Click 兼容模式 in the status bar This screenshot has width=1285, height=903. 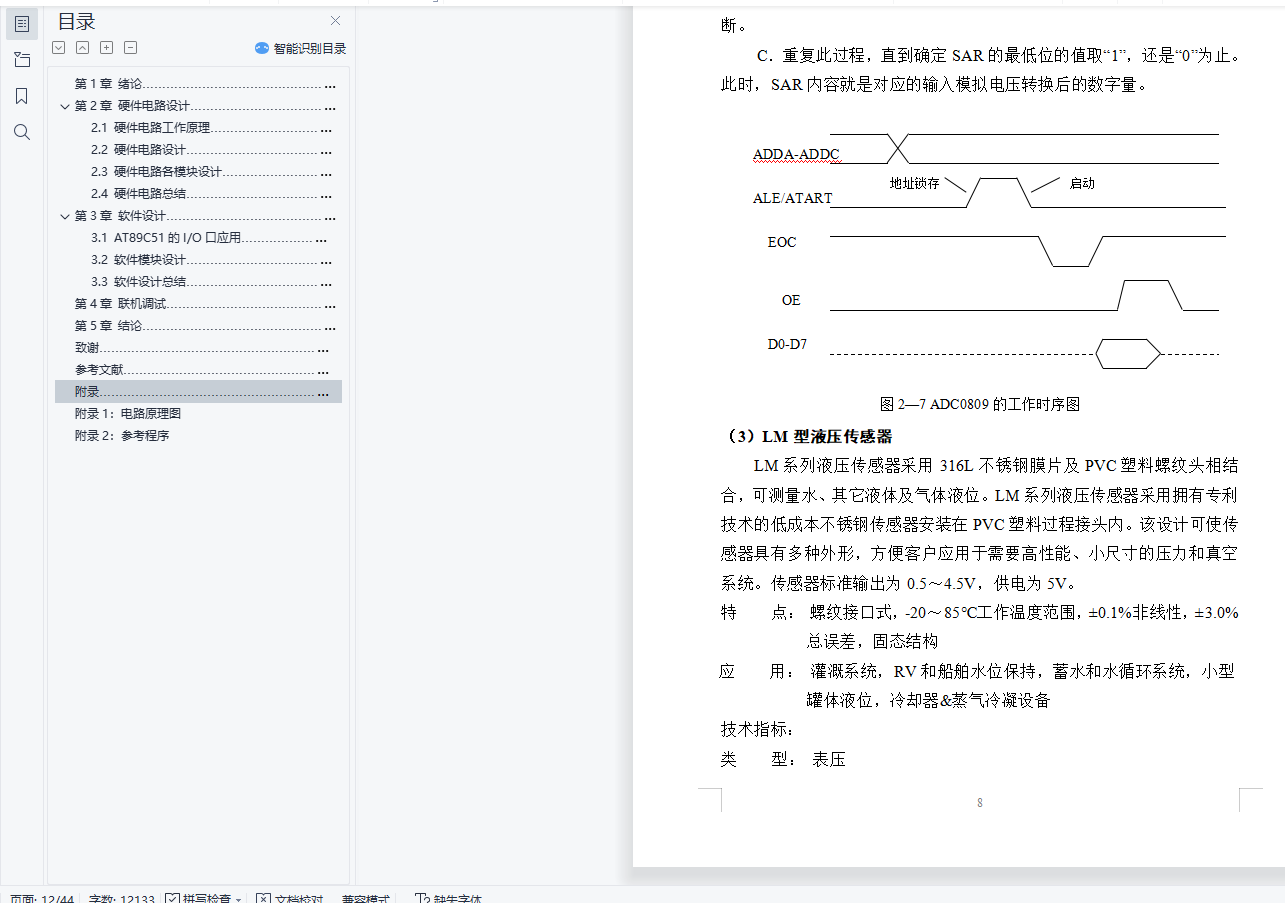[366, 899]
